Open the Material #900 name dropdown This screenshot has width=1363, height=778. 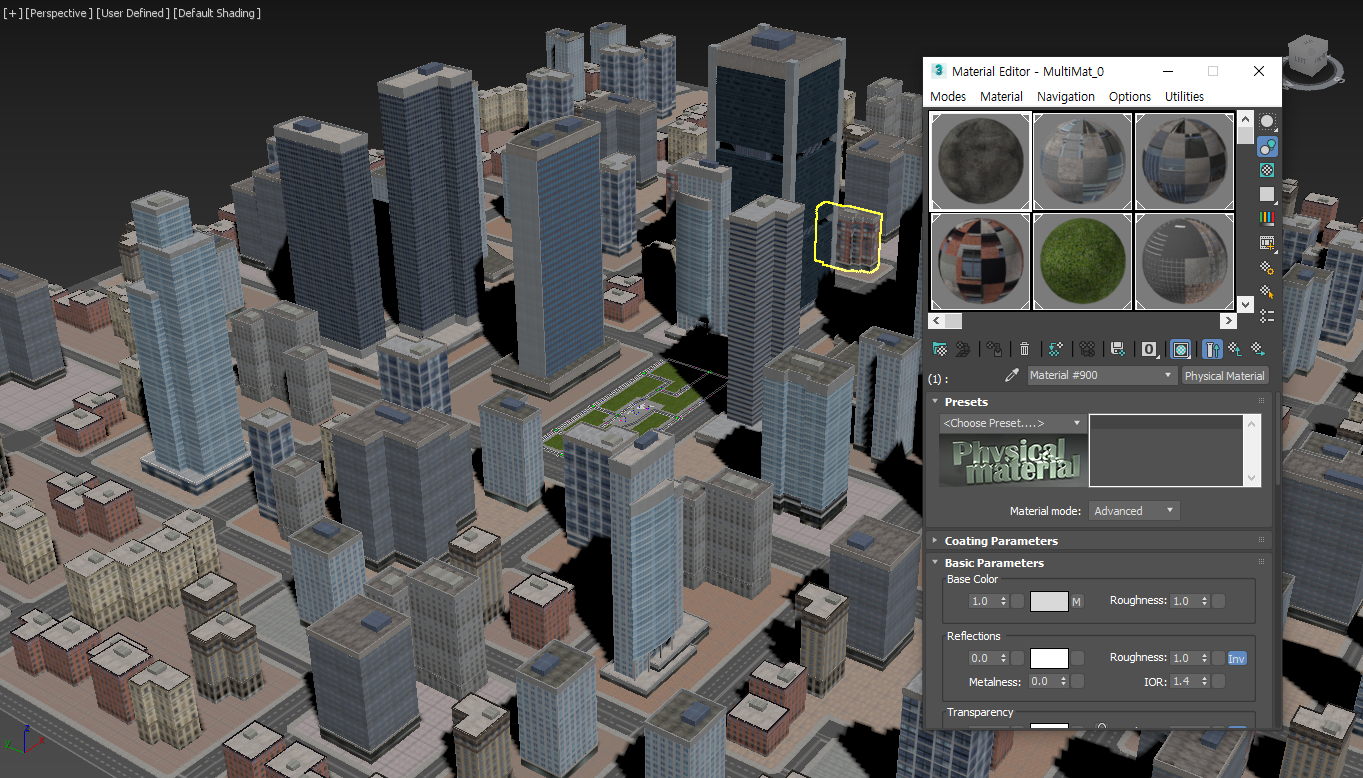(1102, 376)
